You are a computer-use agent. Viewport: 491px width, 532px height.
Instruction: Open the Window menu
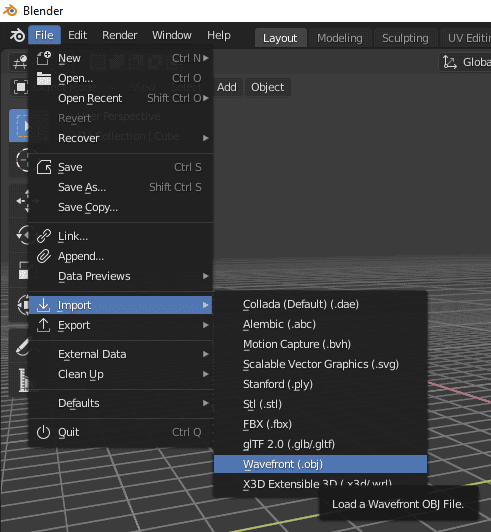tap(172, 35)
